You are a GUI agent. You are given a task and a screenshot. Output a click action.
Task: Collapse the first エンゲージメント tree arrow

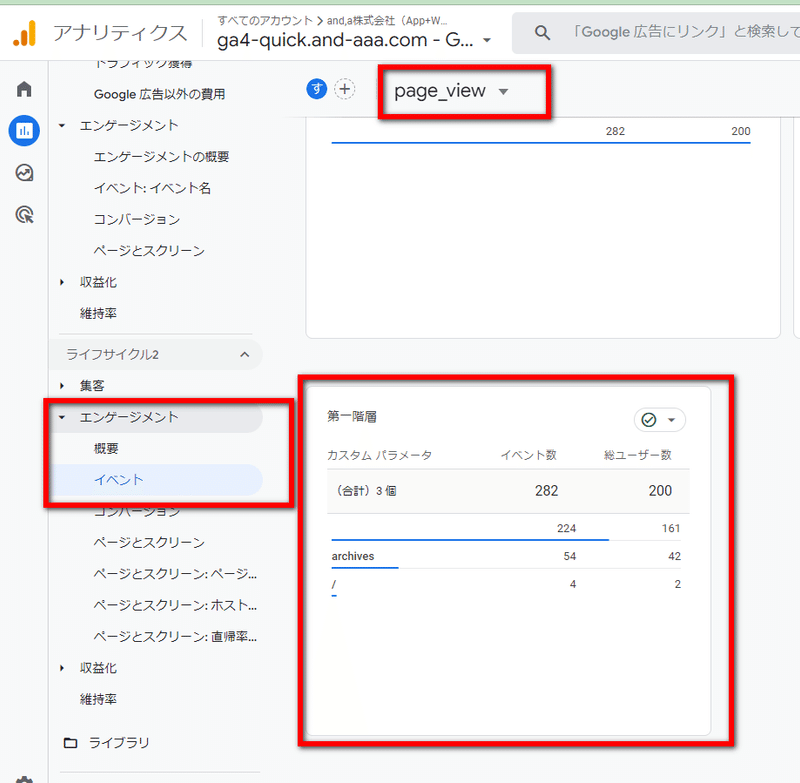click(x=62, y=125)
